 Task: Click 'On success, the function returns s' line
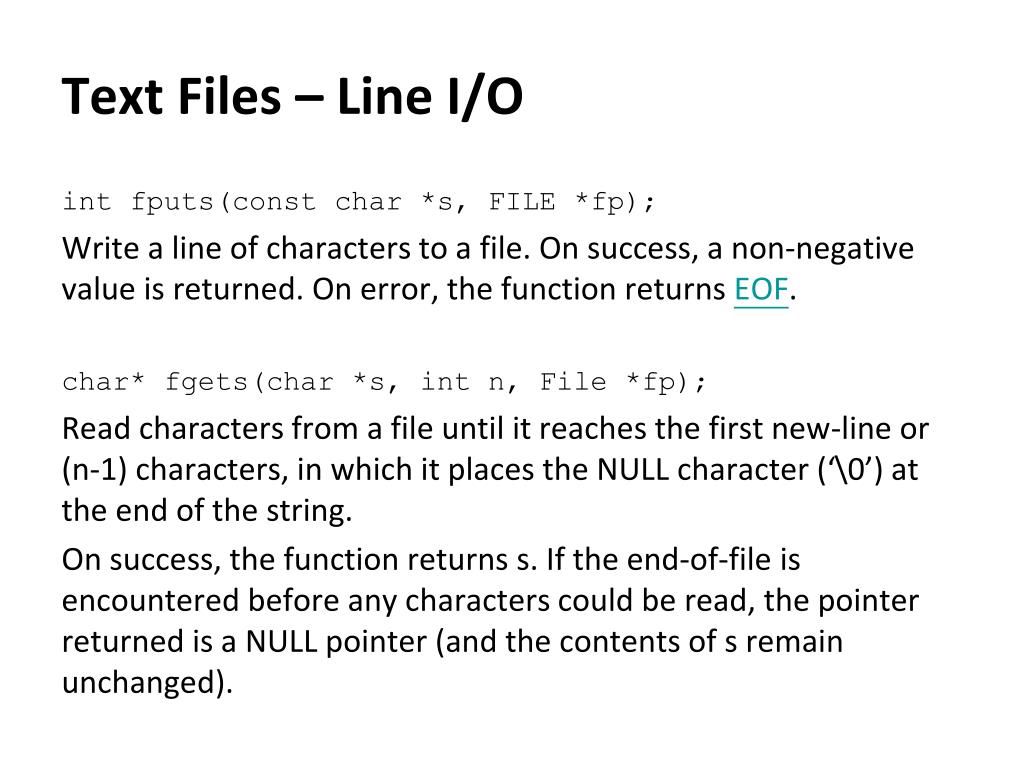point(300,560)
